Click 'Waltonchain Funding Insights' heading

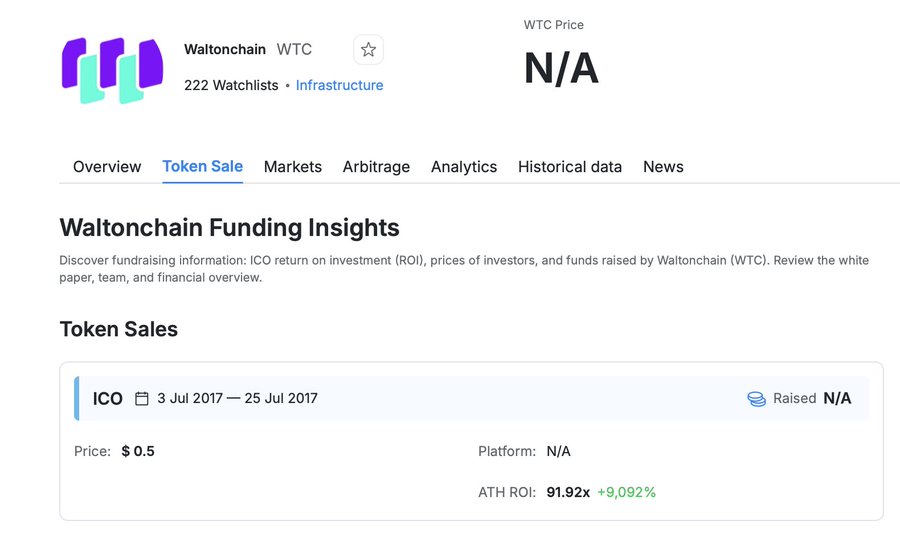tap(230, 228)
